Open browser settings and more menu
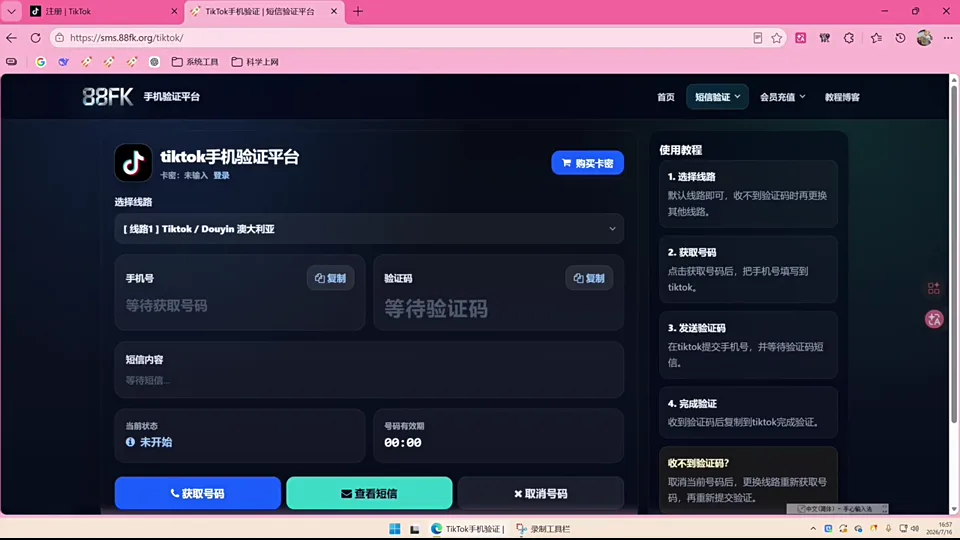 [948, 38]
